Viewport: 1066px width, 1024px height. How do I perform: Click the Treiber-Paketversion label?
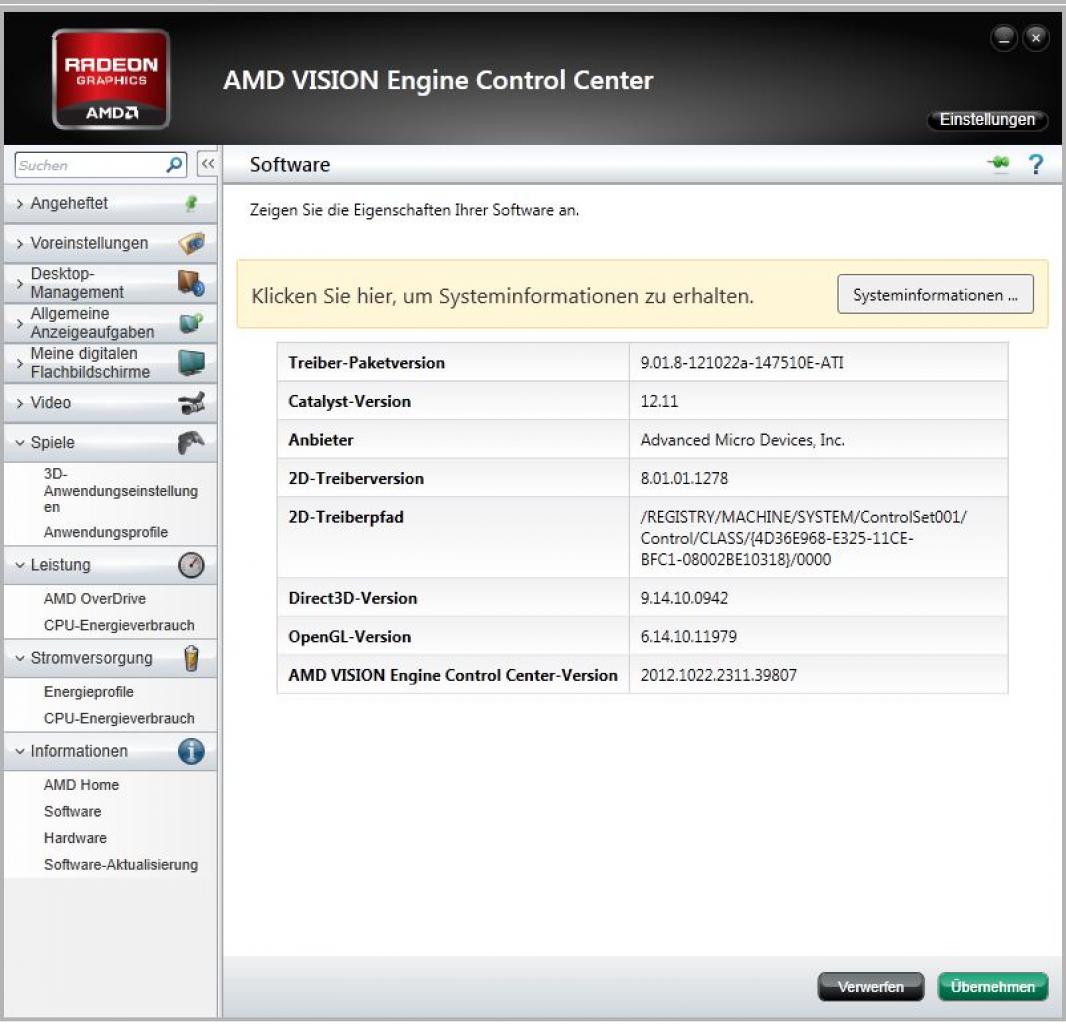click(366, 362)
